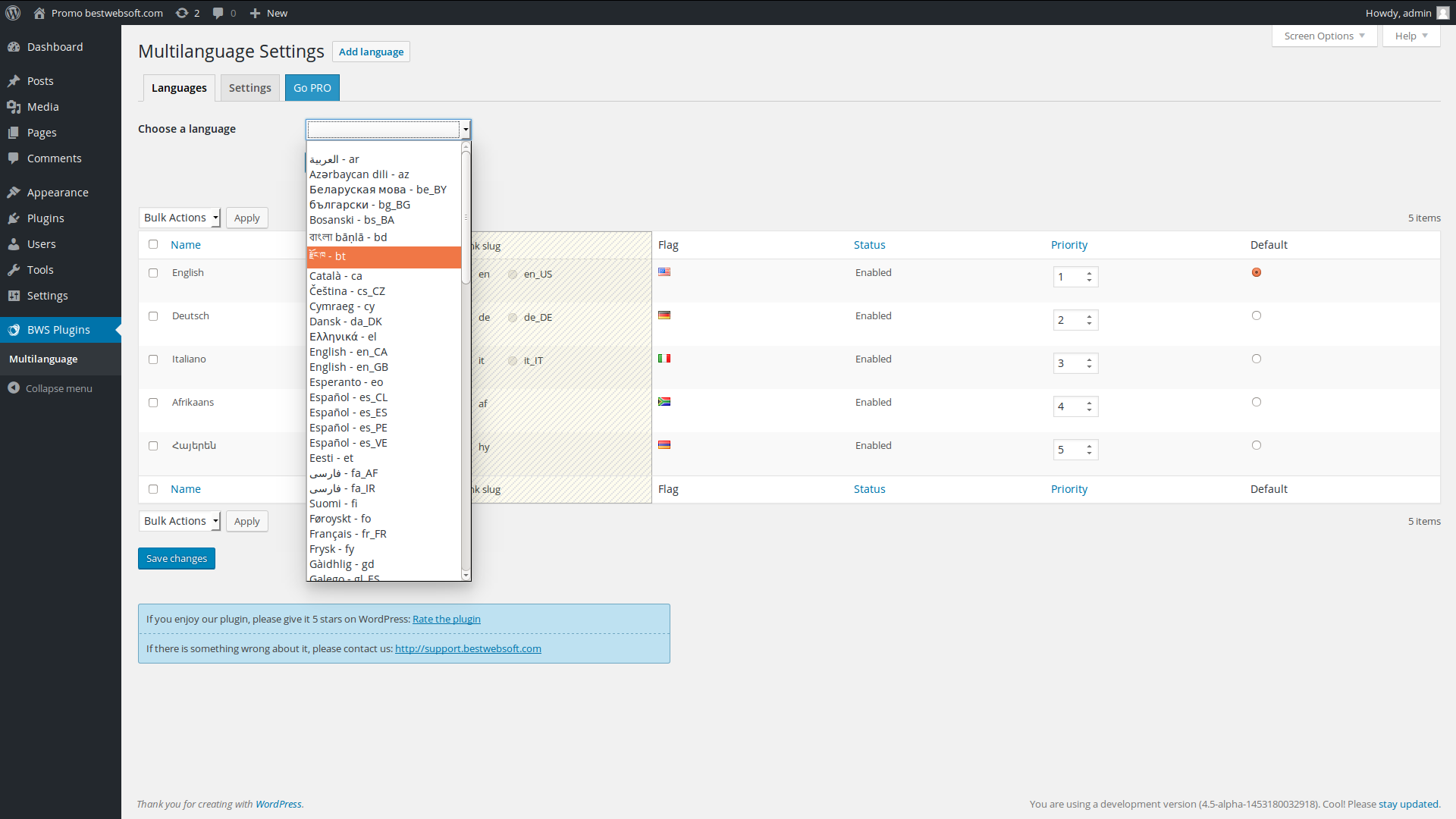Screen dimensions: 1456x819
Task: Click the admin avatar icon
Action: click(1443, 13)
